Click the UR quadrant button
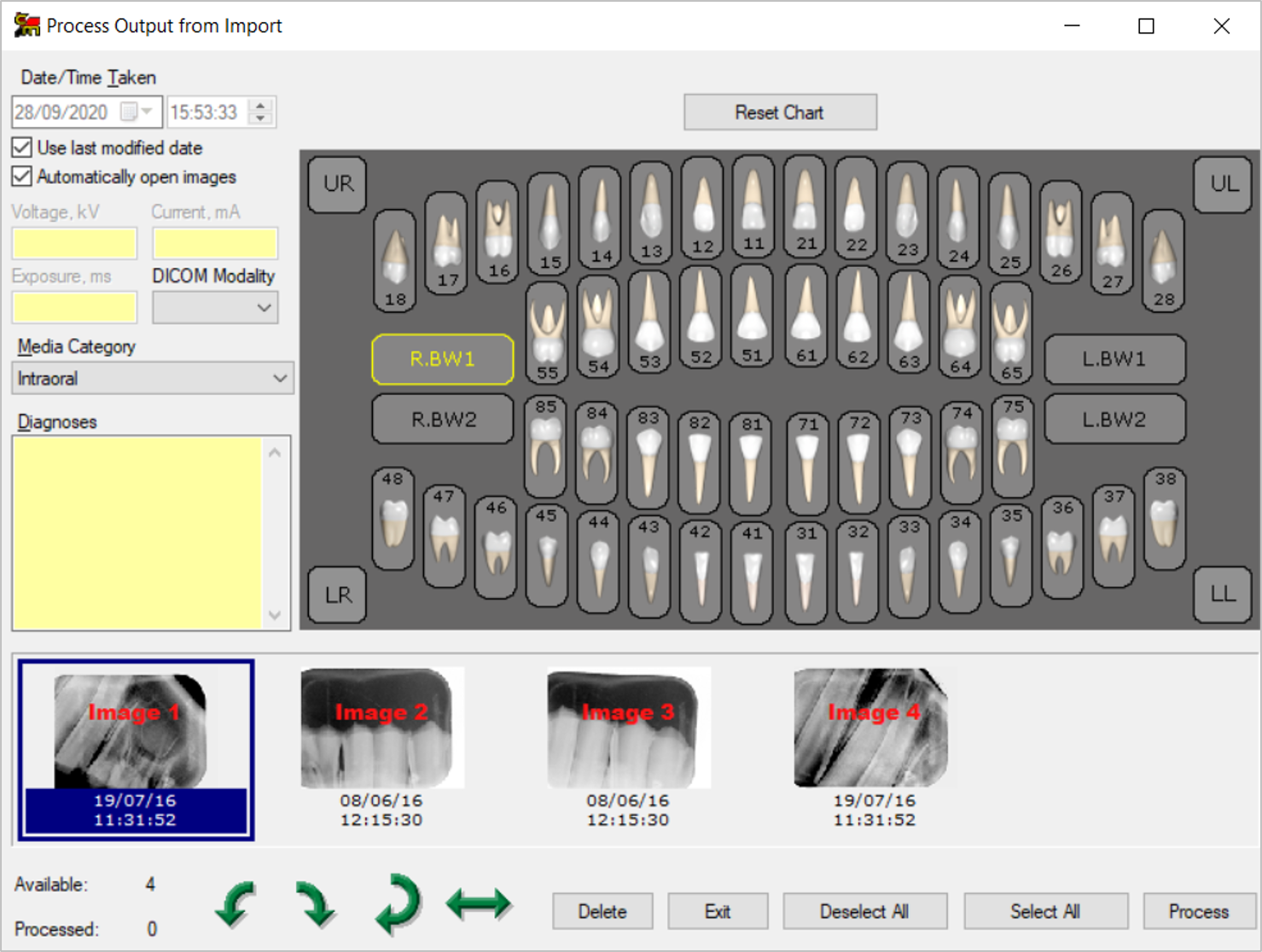This screenshot has height=952, width=1262. point(338,183)
